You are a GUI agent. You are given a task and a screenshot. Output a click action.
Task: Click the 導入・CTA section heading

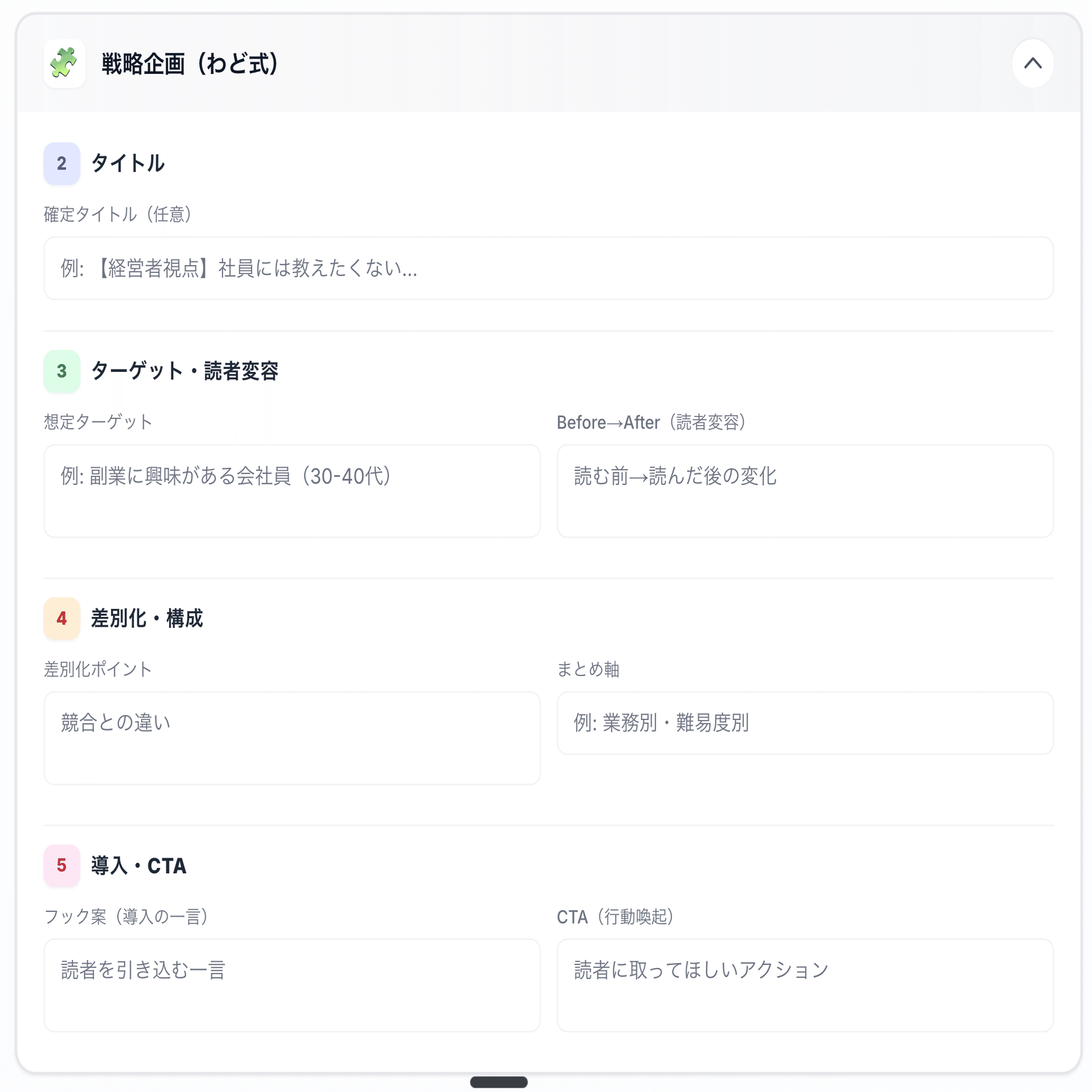139,866
